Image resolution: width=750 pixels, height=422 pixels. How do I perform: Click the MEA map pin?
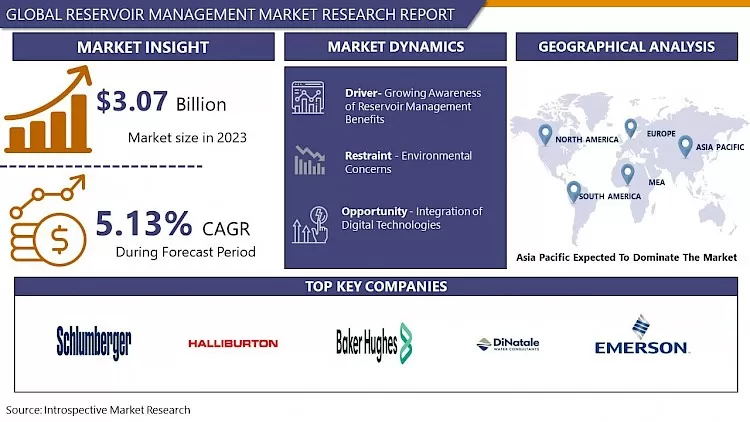click(628, 174)
